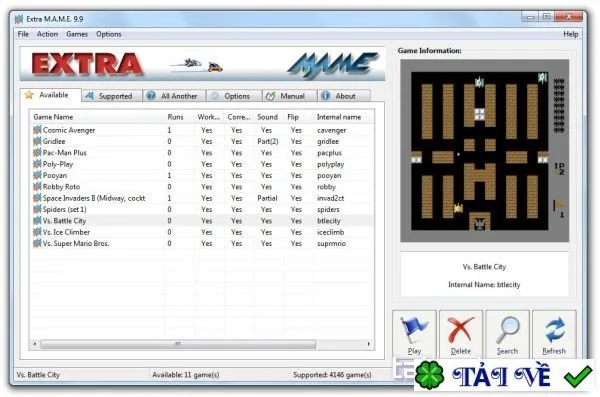Viewport: 600px width, 397px height.
Task: Open the Games menu
Action: click(77, 34)
